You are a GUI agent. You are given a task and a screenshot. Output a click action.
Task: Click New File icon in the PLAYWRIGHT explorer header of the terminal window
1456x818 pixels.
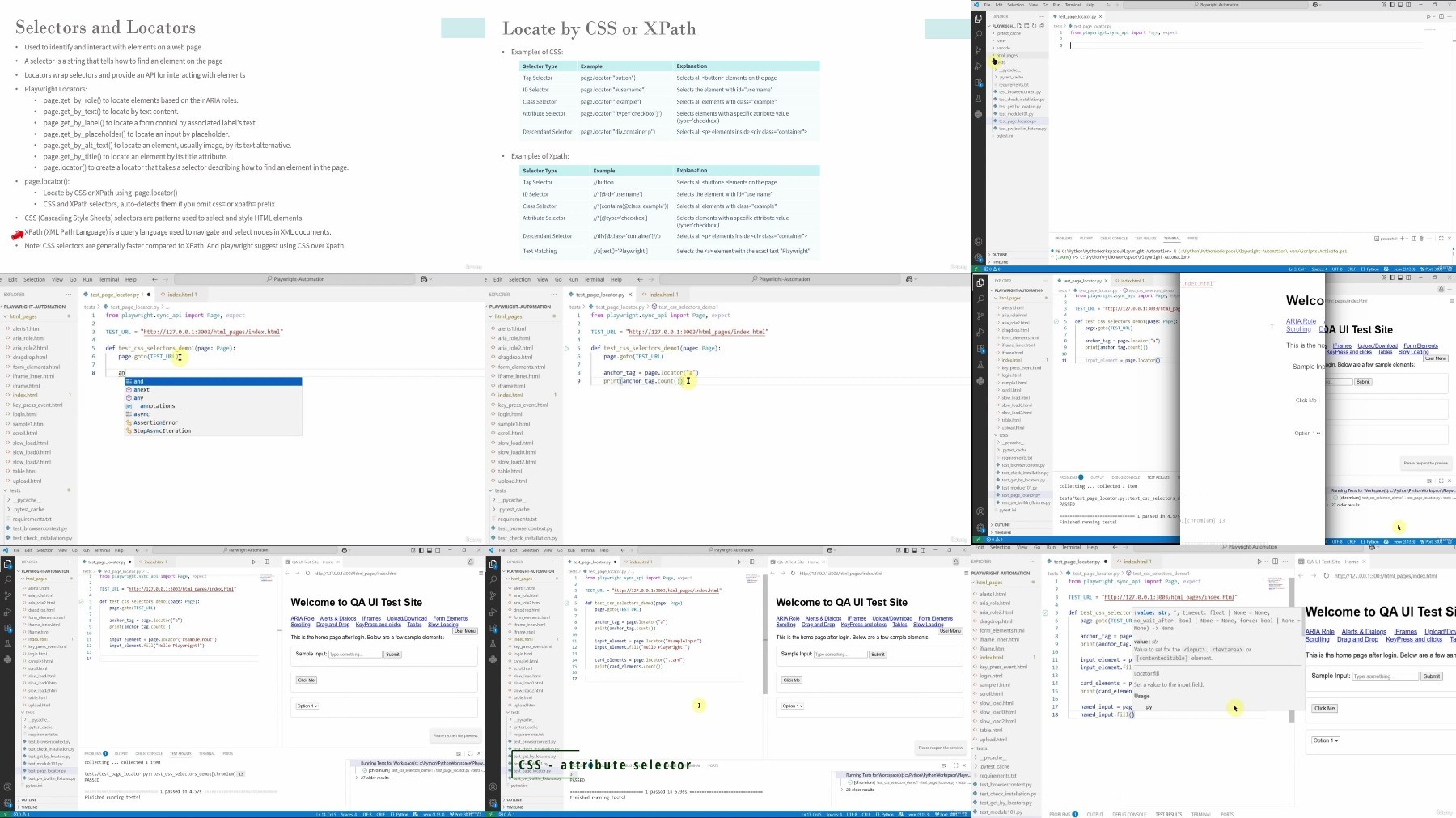[x=1019, y=26]
